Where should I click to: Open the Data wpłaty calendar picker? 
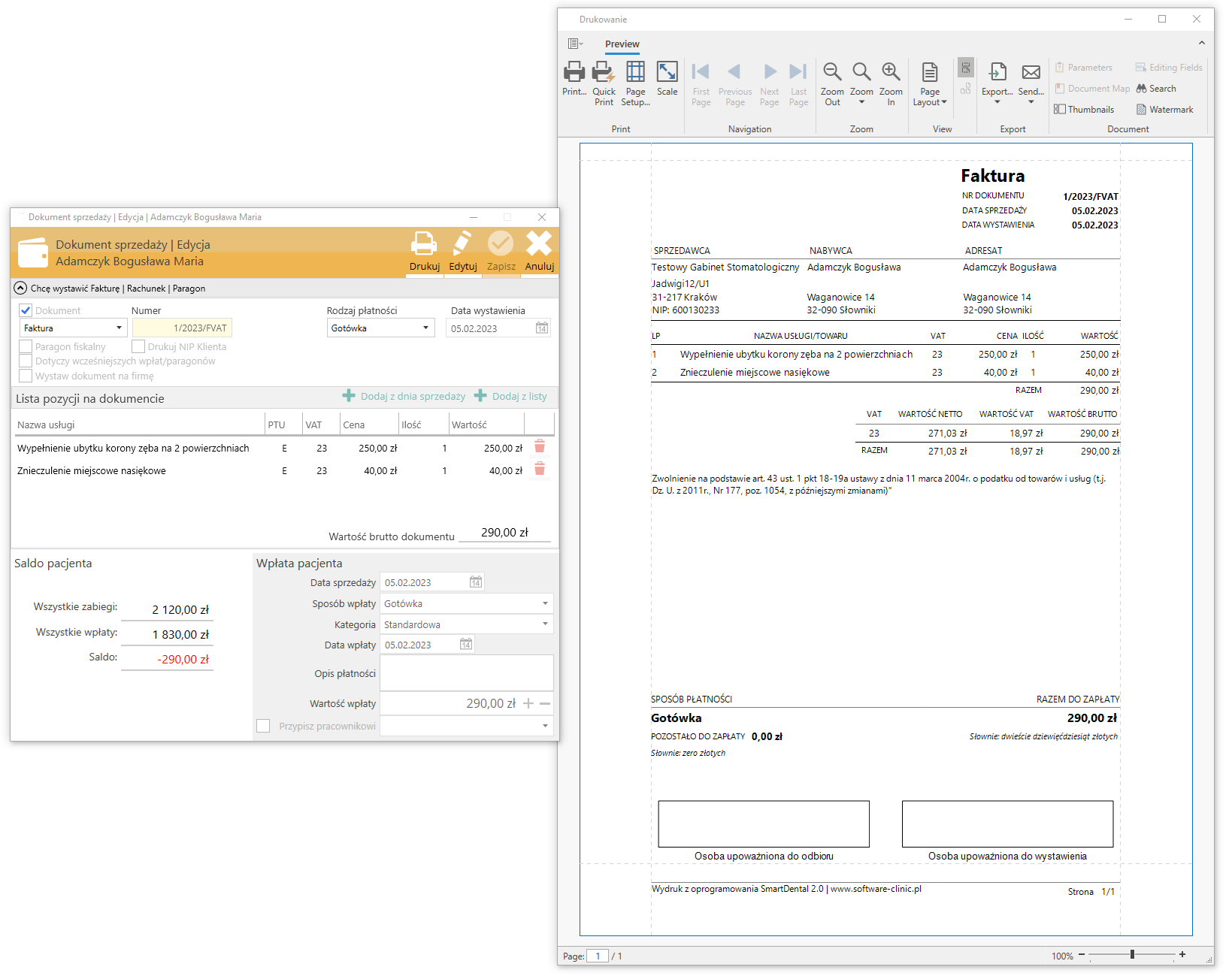(466, 645)
